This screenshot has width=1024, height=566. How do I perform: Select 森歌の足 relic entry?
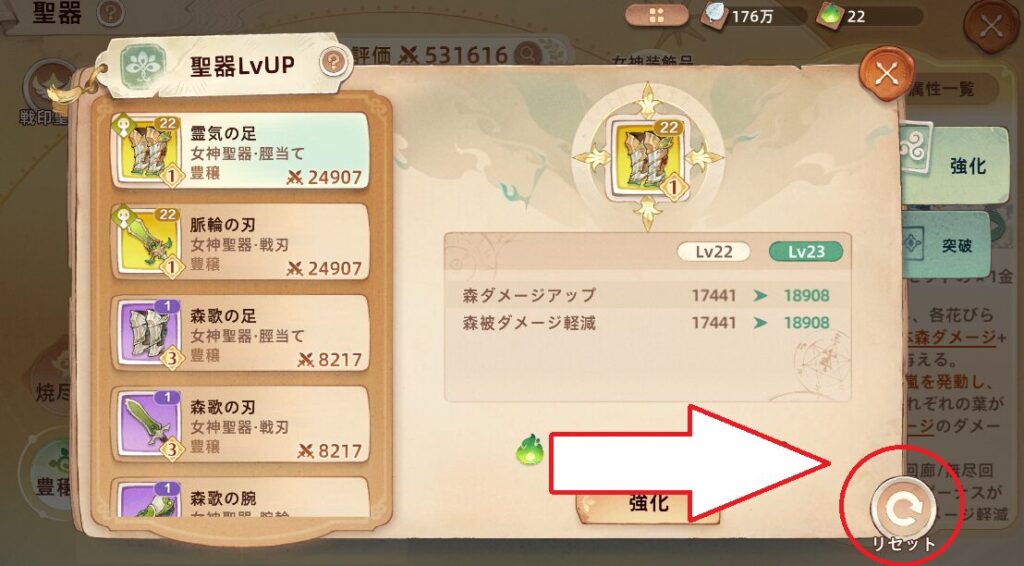[240, 334]
